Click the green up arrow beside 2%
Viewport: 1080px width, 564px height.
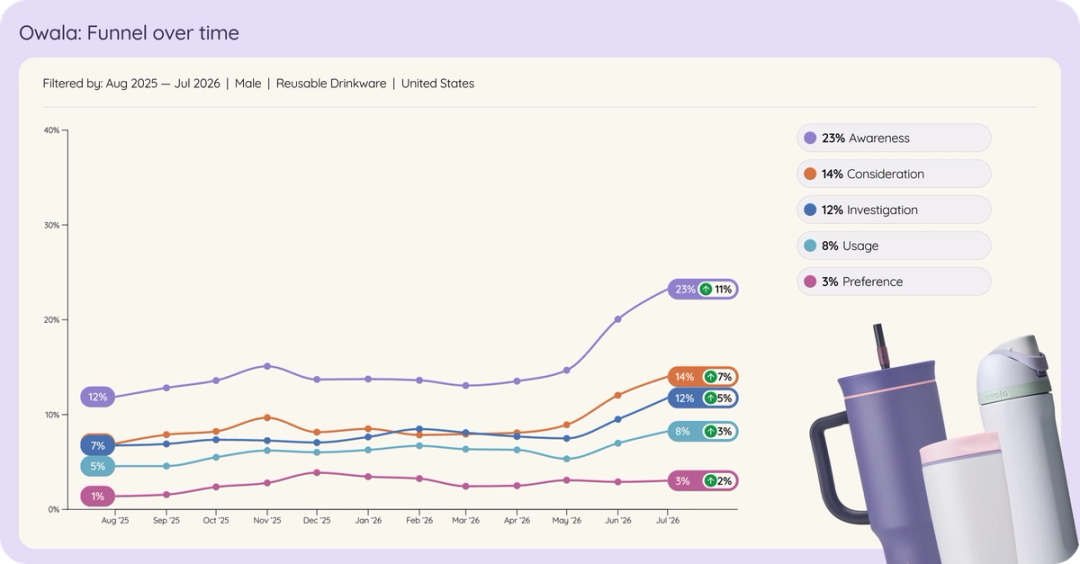[x=710, y=481]
